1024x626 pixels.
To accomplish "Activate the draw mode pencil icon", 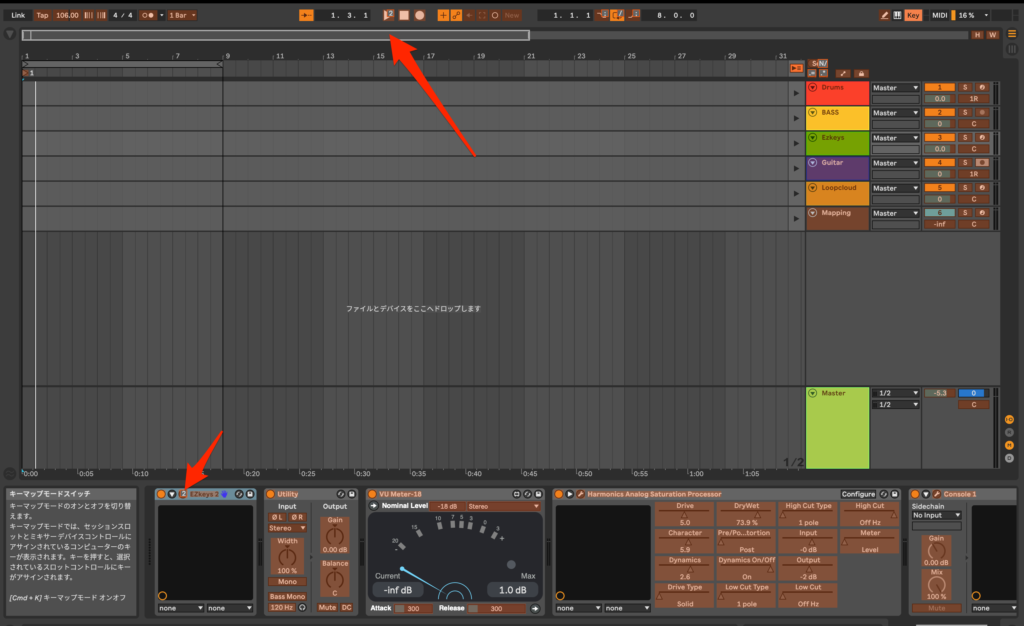I will (884, 15).
